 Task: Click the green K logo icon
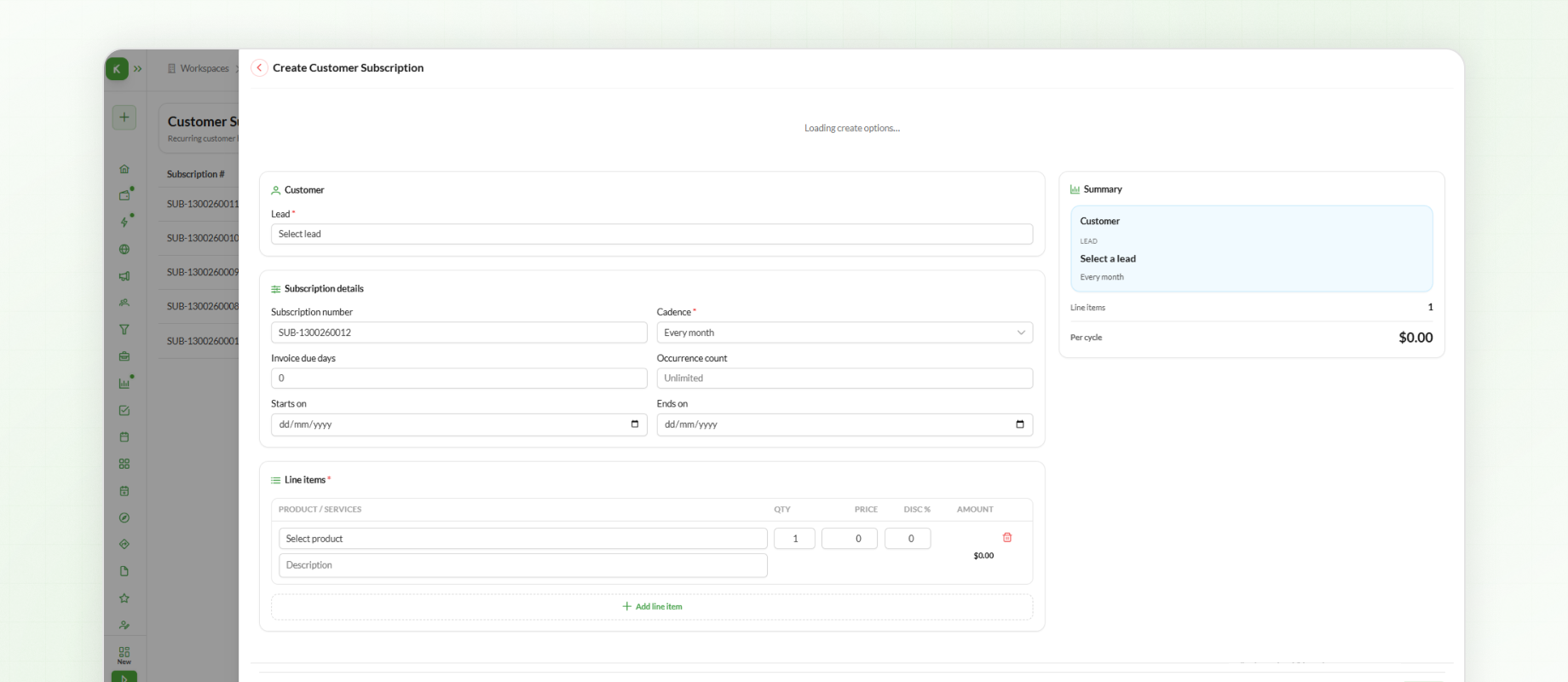coord(118,68)
